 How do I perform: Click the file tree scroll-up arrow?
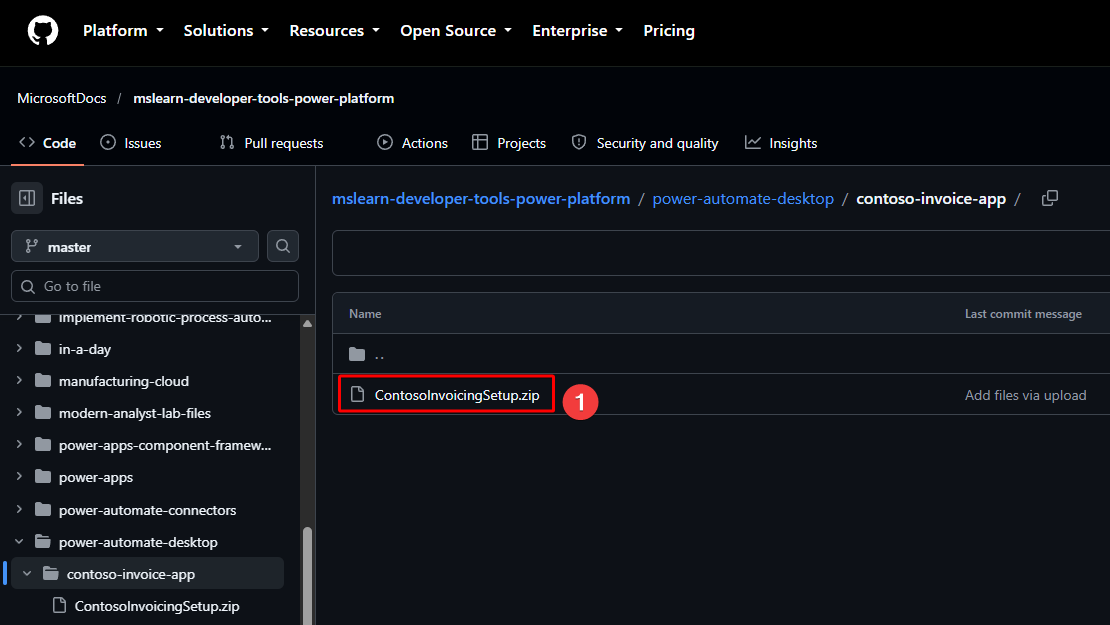coord(307,323)
